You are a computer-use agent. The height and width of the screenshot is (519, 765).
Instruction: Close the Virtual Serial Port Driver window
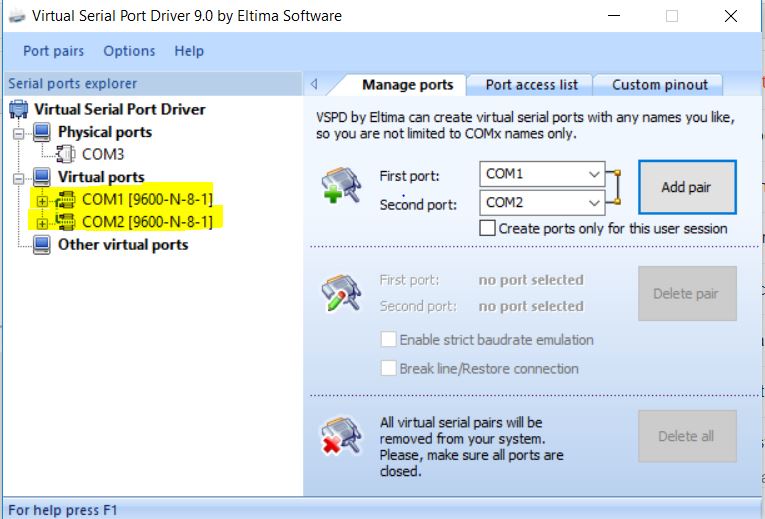tap(730, 16)
